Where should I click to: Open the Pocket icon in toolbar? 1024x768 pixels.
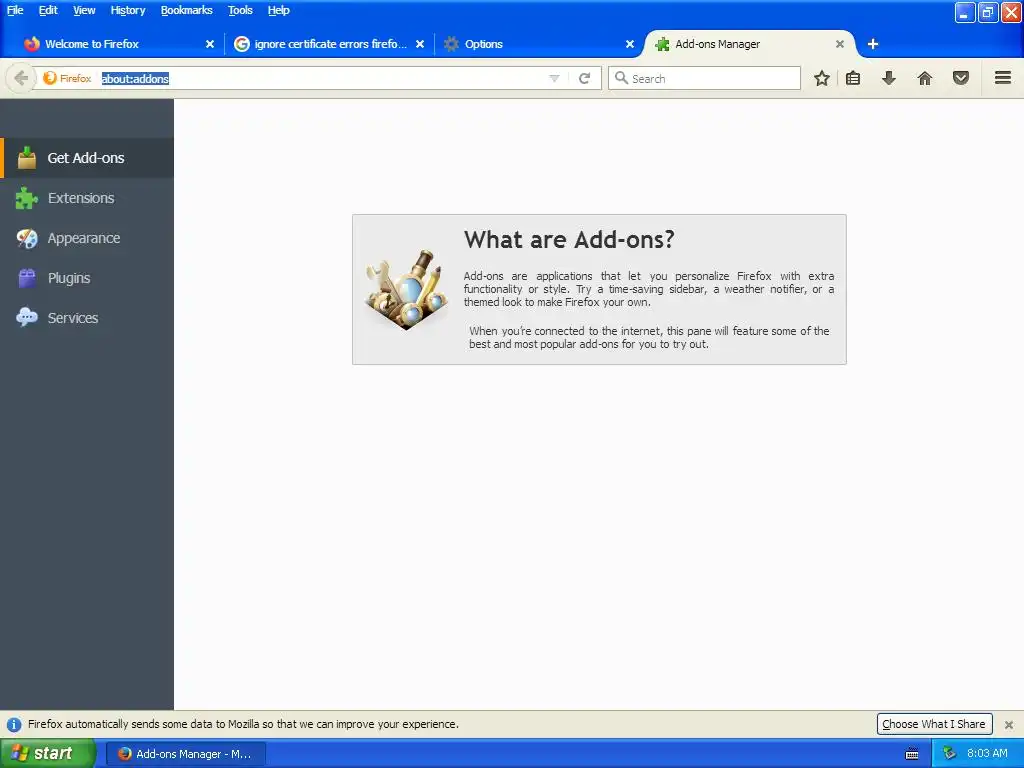click(x=961, y=78)
